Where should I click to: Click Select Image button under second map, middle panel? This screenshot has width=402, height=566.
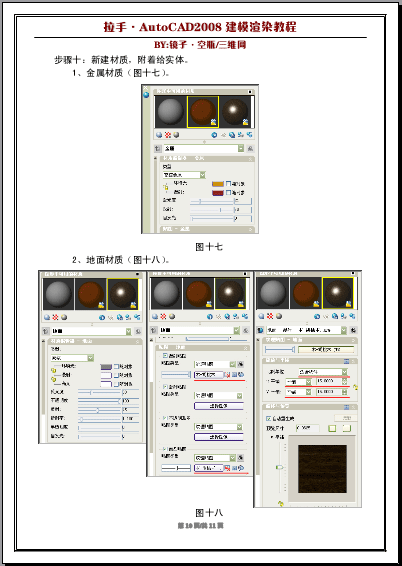[x=219, y=406]
